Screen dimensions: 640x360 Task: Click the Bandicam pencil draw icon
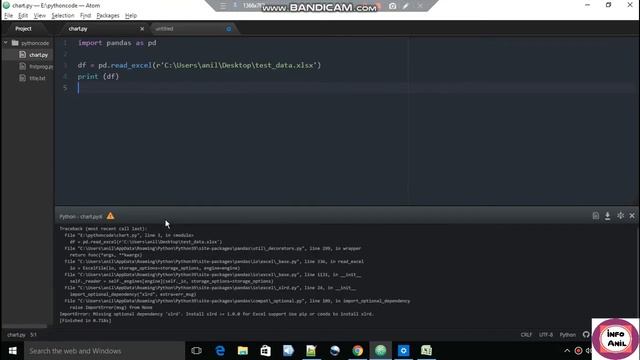pos(406,6)
